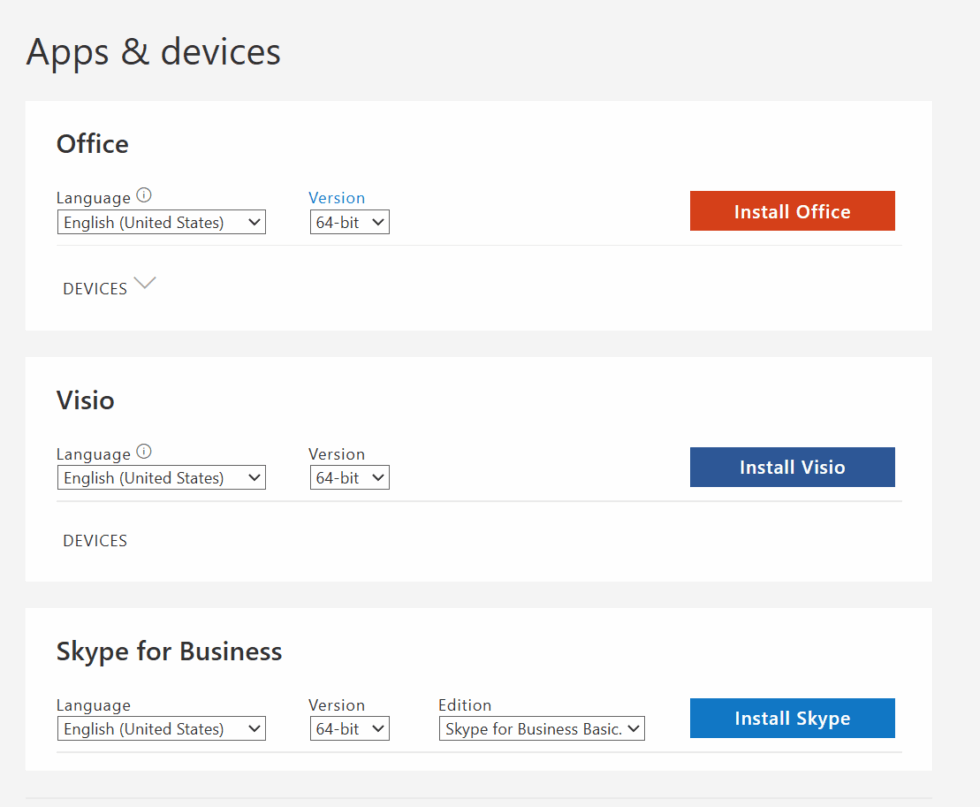Click the down arrow on the Visio language selector
This screenshot has height=807, width=980.
(255, 477)
